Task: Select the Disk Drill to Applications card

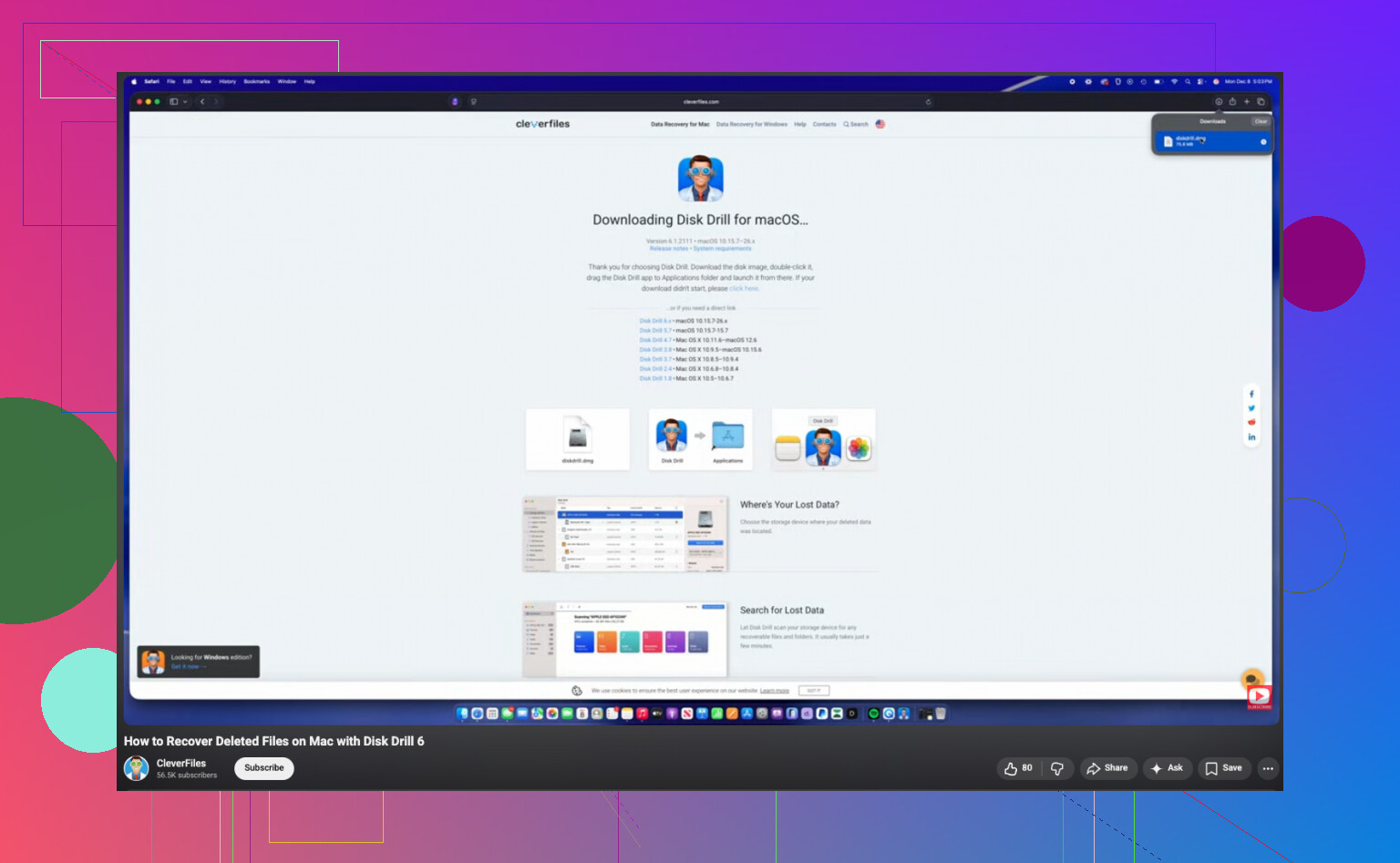Action: click(701, 439)
